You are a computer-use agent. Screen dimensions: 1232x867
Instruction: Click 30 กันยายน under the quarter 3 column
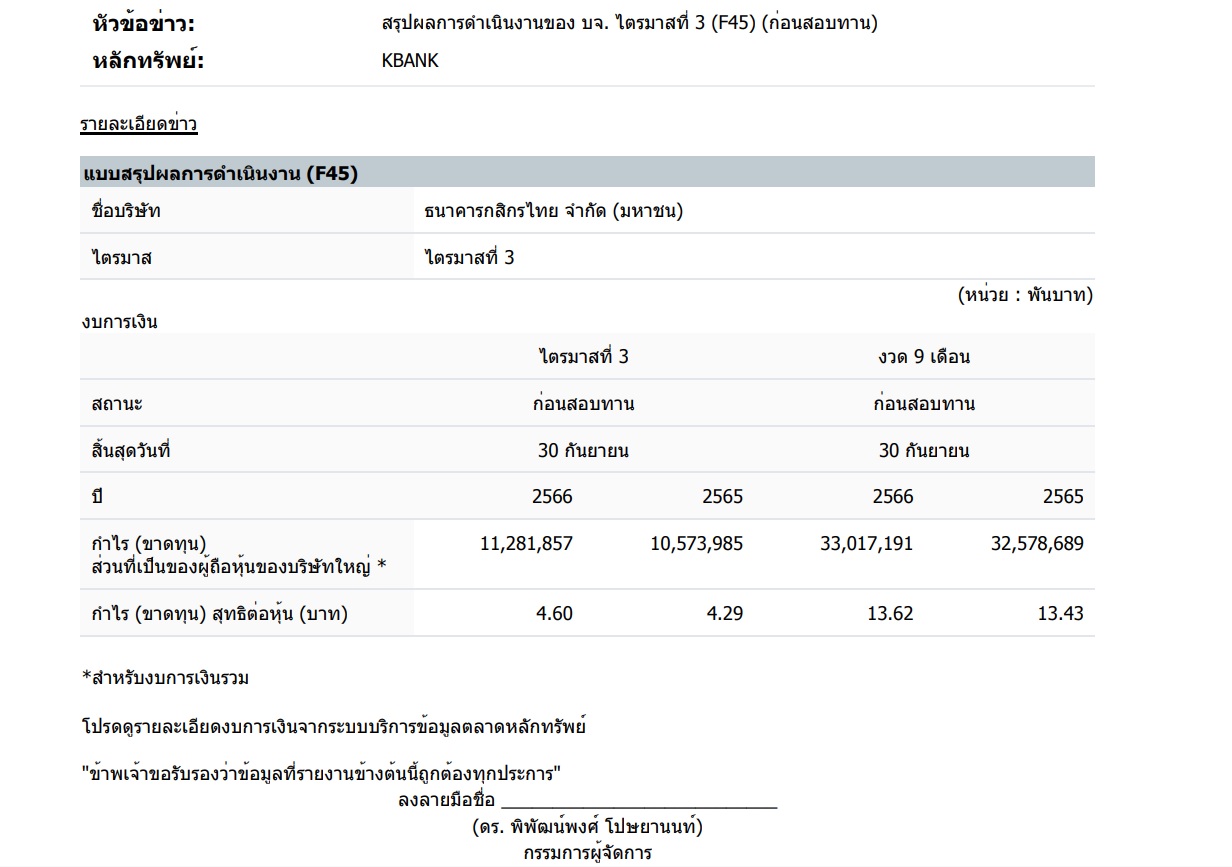click(x=584, y=450)
